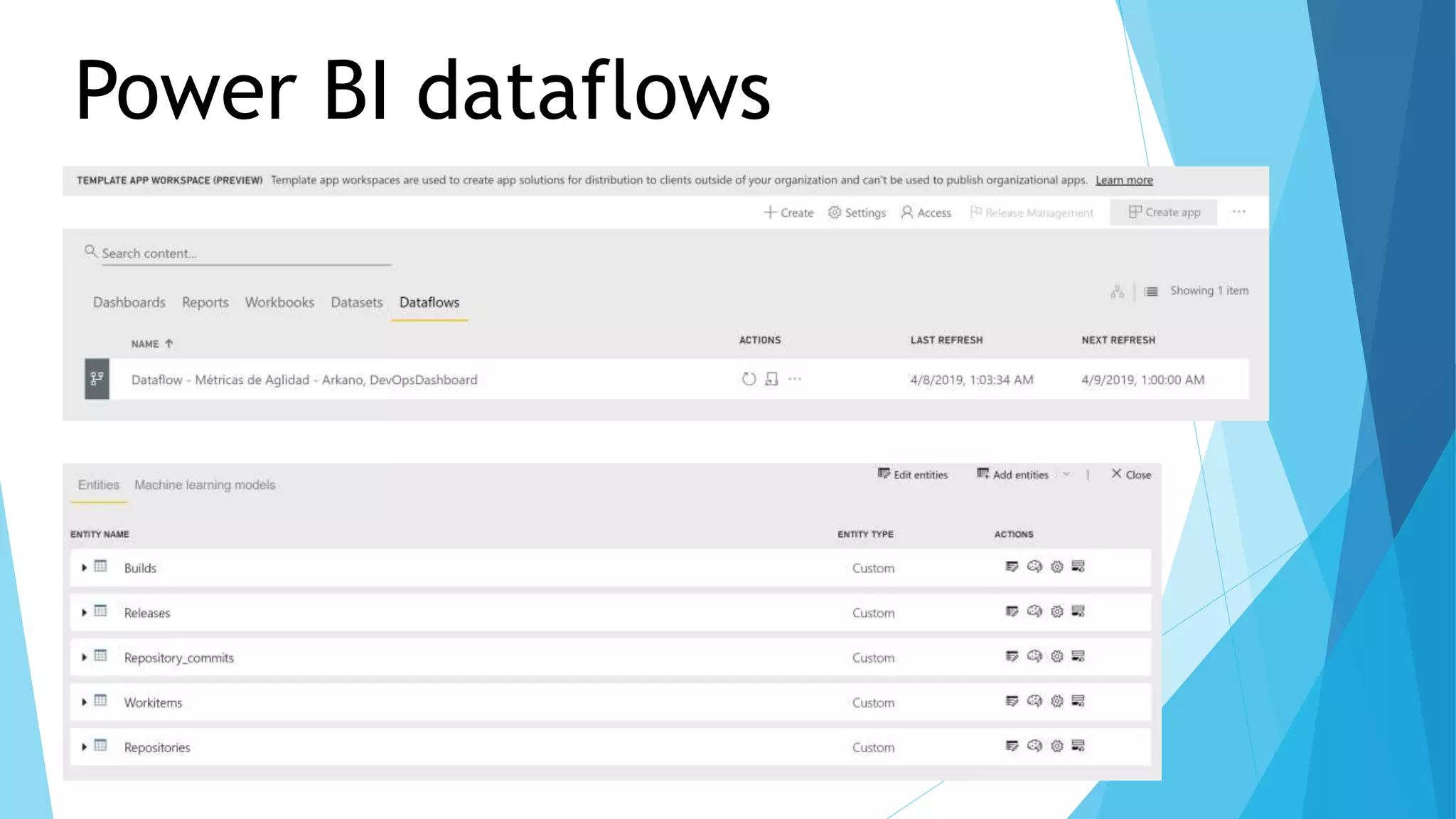Sort by the NAME column header arrow

pyautogui.click(x=169, y=343)
